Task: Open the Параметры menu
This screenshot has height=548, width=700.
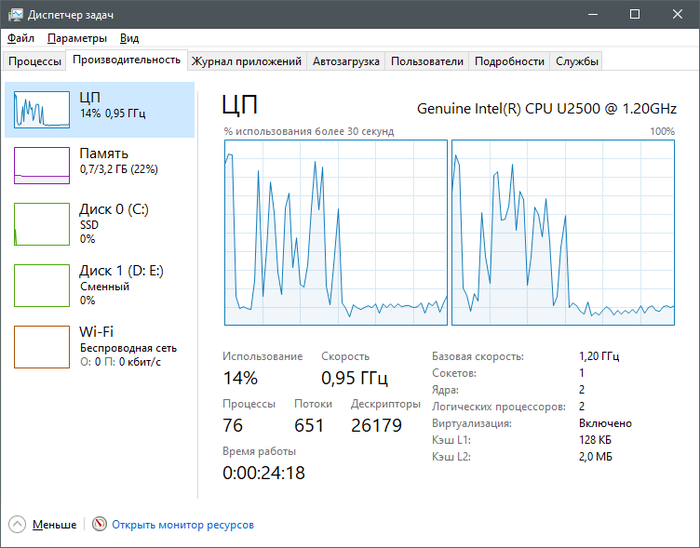Action: coord(77,38)
